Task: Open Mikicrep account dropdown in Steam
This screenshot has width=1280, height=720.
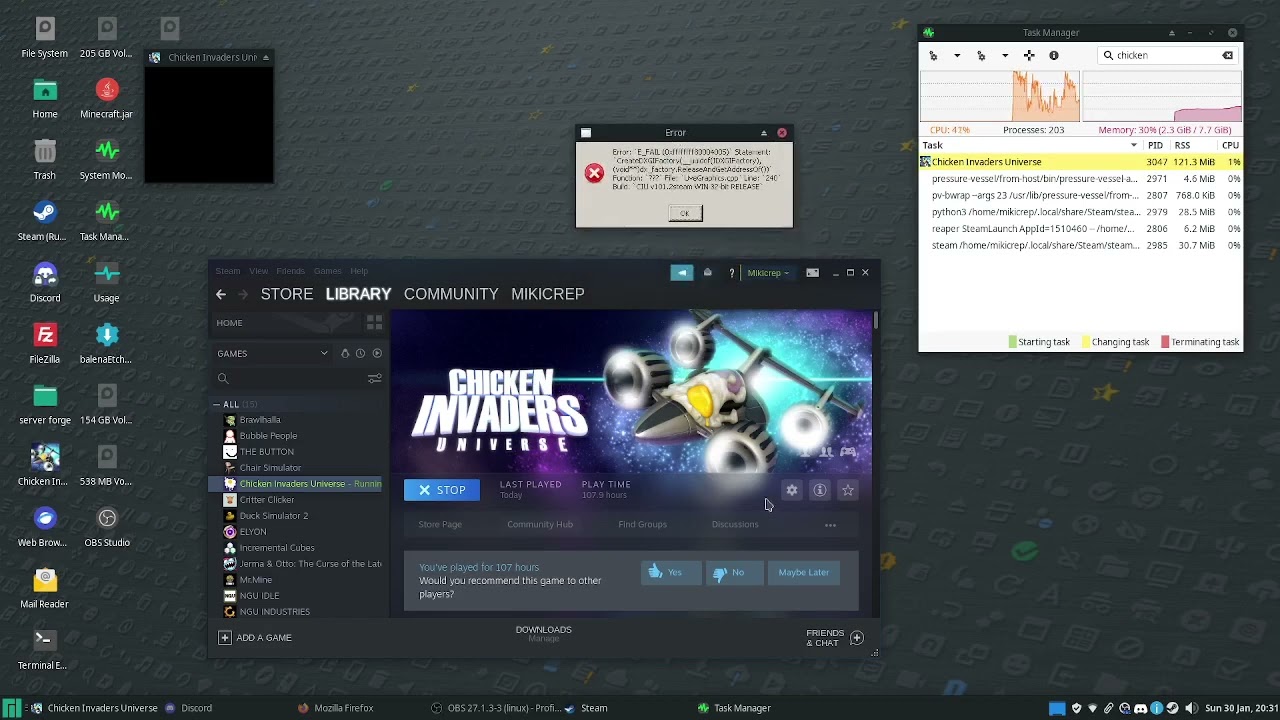Action: pyautogui.click(x=769, y=273)
